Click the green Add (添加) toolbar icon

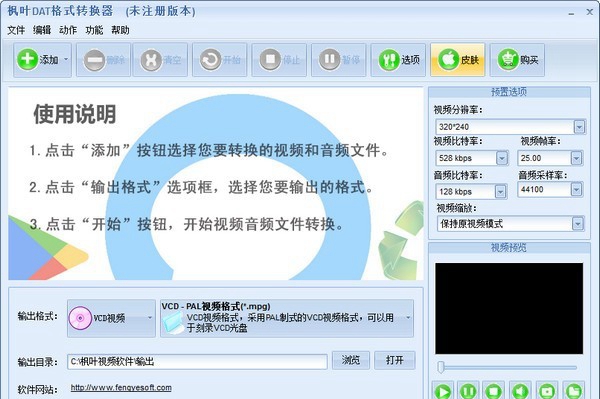(x=28, y=59)
